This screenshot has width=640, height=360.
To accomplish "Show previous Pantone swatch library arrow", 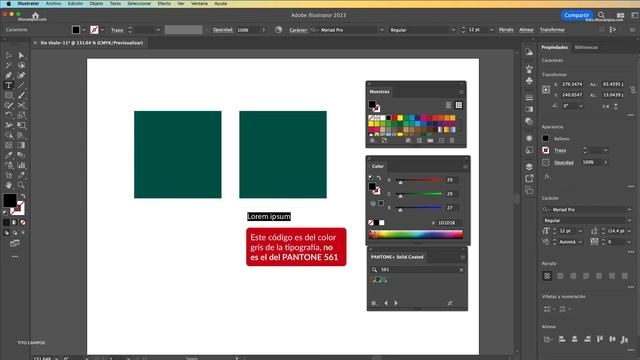I will [x=386, y=303].
